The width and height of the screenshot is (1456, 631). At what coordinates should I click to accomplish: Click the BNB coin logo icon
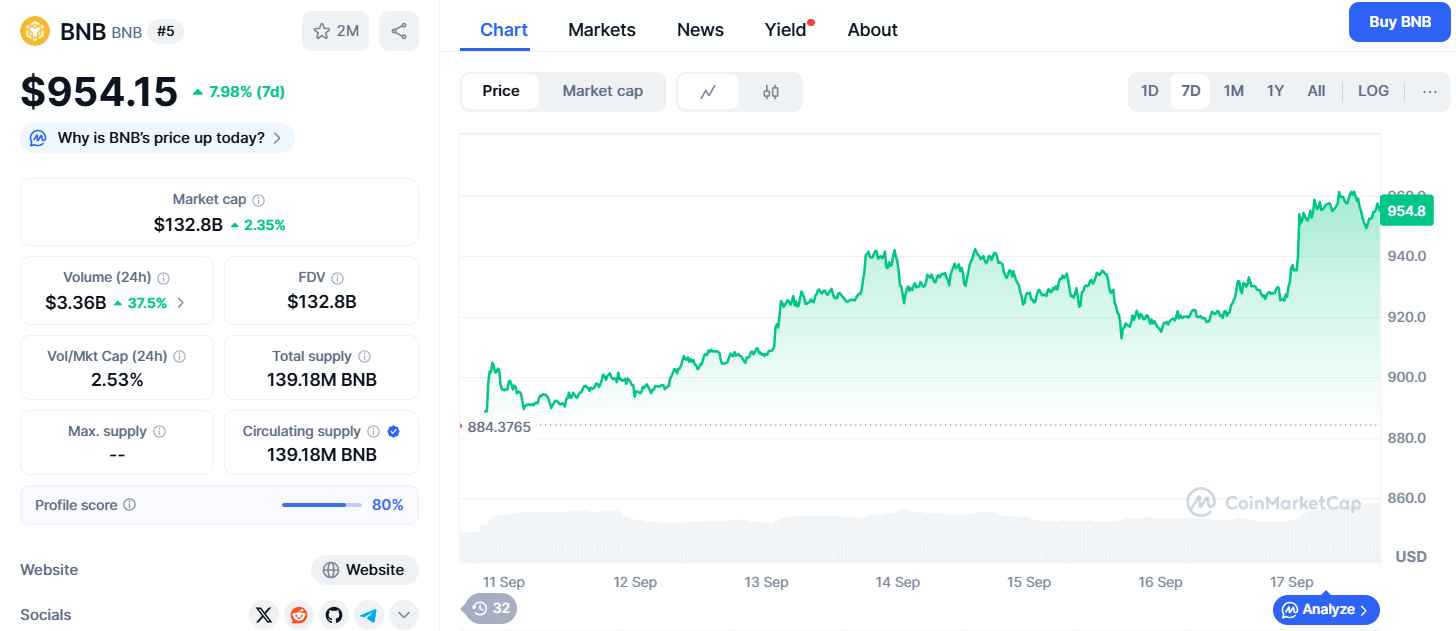coord(35,31)
